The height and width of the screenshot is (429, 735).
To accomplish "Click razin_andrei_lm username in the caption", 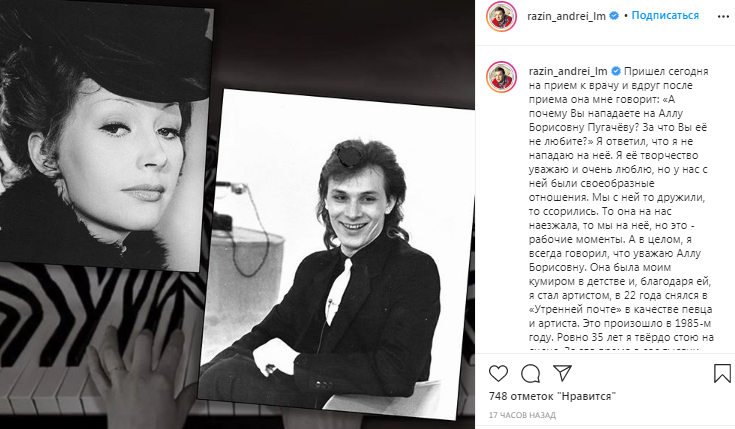I will tap(568, 71).
